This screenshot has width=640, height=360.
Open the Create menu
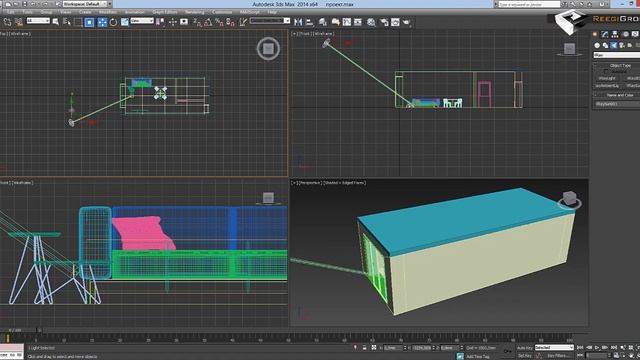85,12
